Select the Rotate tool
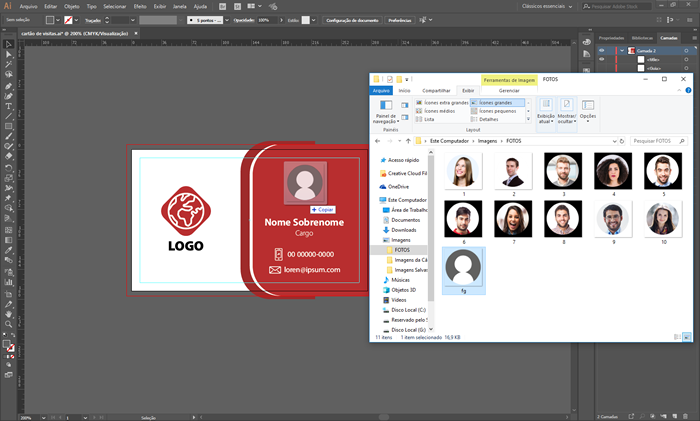Viewport: 700px width, 421px height. click(x=8, y=168)
